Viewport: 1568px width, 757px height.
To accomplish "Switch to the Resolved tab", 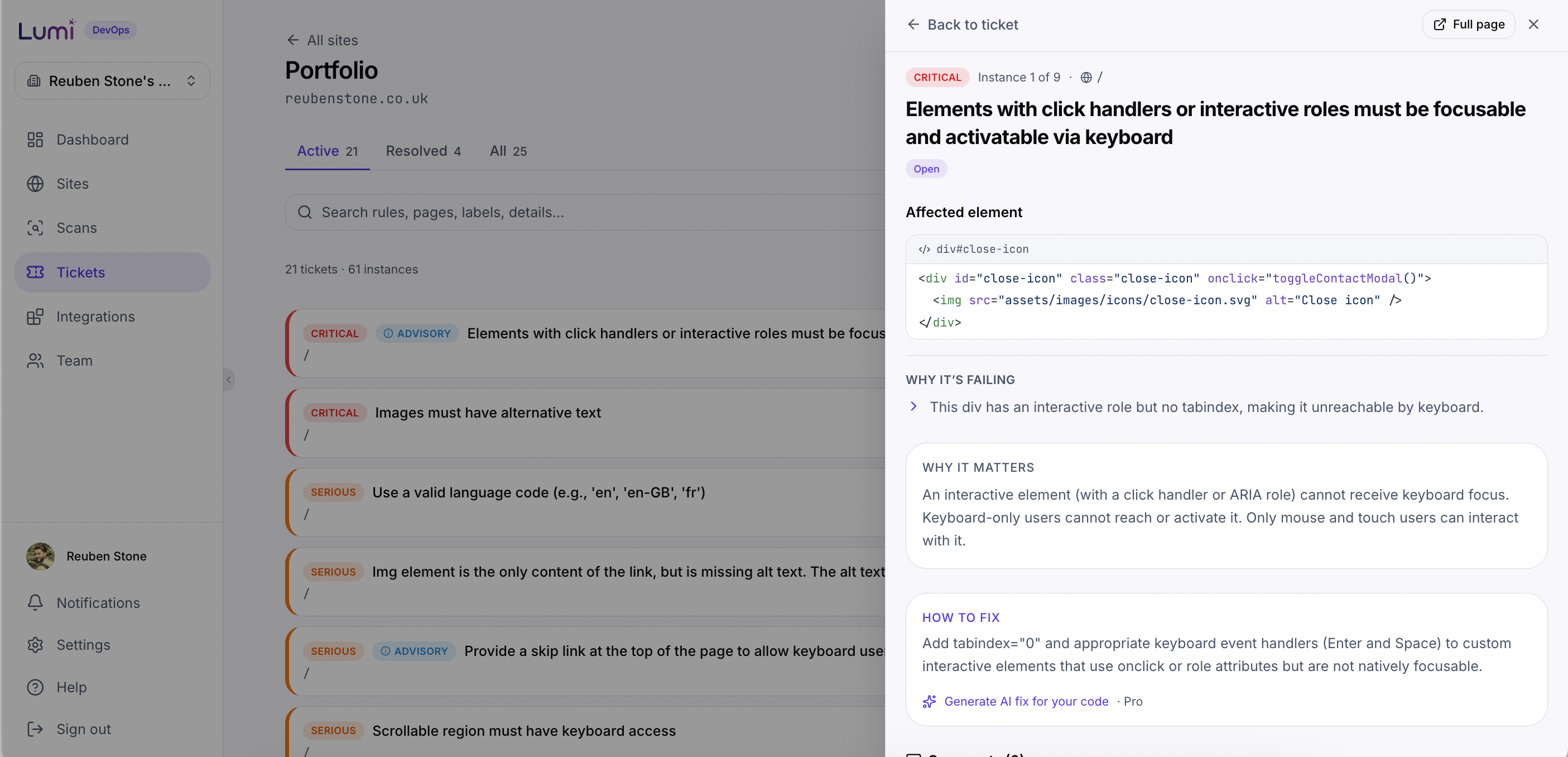I will 424,151.
